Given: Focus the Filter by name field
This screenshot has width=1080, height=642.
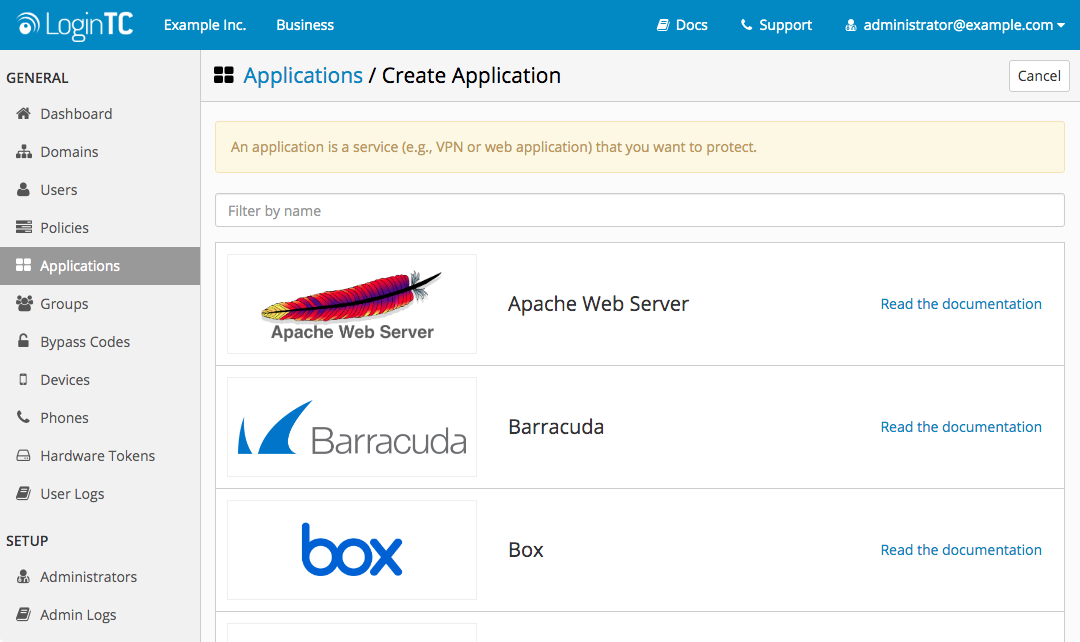Looking at the screenshot, I should [640, 210].
